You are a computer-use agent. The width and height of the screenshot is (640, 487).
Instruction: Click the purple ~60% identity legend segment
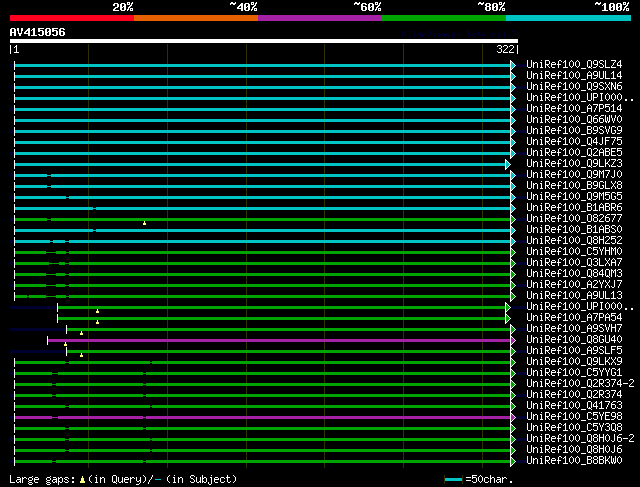point(320,18)
